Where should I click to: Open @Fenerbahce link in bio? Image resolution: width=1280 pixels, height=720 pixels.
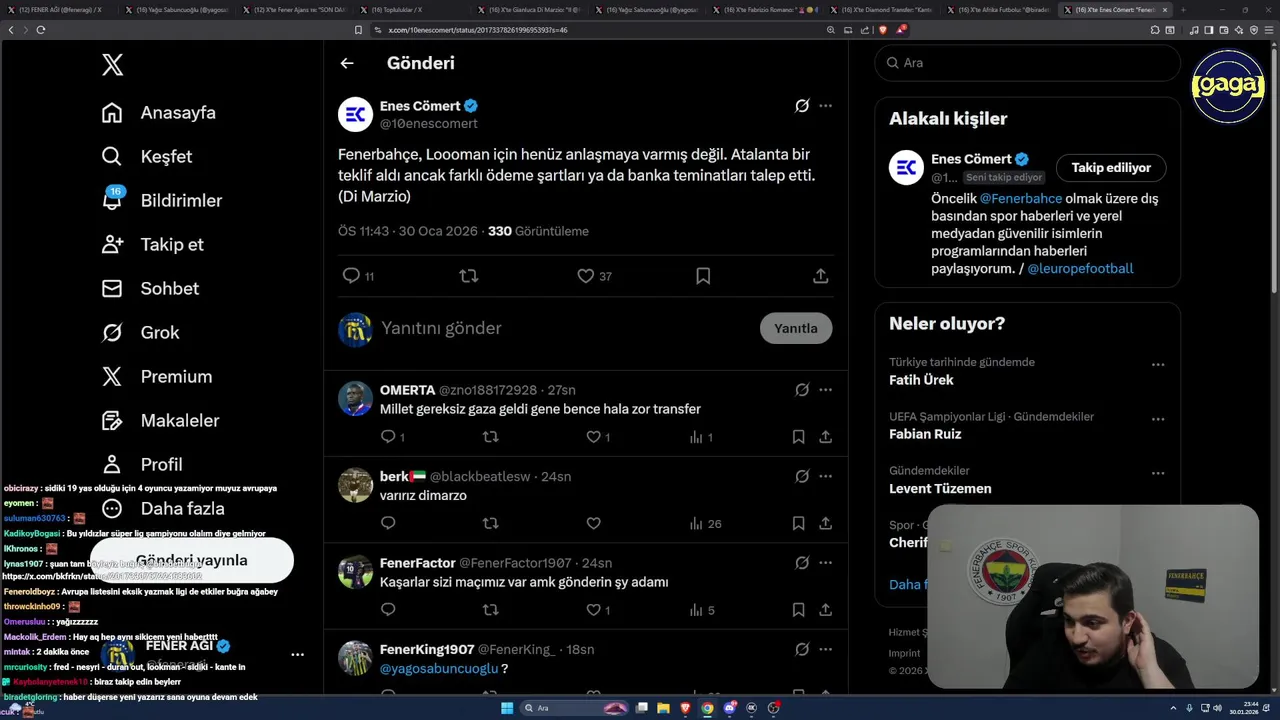pyautogui.click(x=1020, y=199)
